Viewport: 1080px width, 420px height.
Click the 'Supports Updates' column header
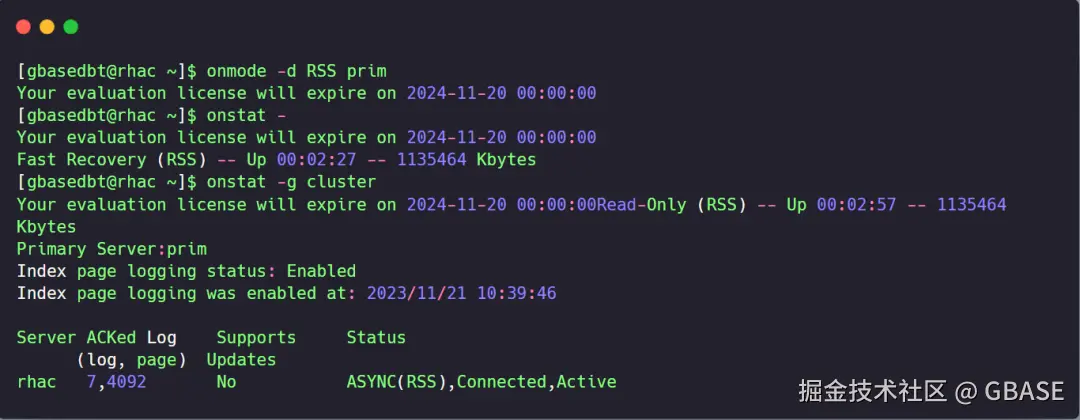[x=251, y=348]
